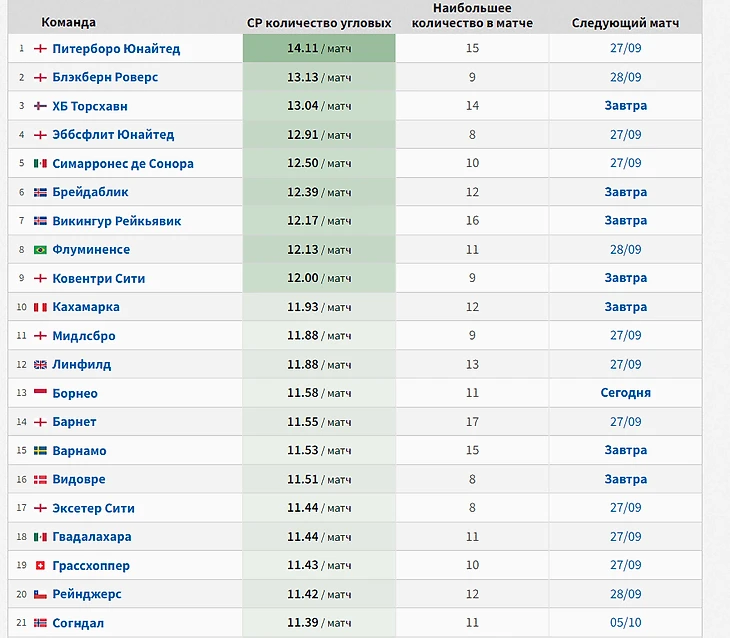Click the Mexico flag beside Симарронес де Сонора
The image size is (730, 638).
[x=40, y=164]
